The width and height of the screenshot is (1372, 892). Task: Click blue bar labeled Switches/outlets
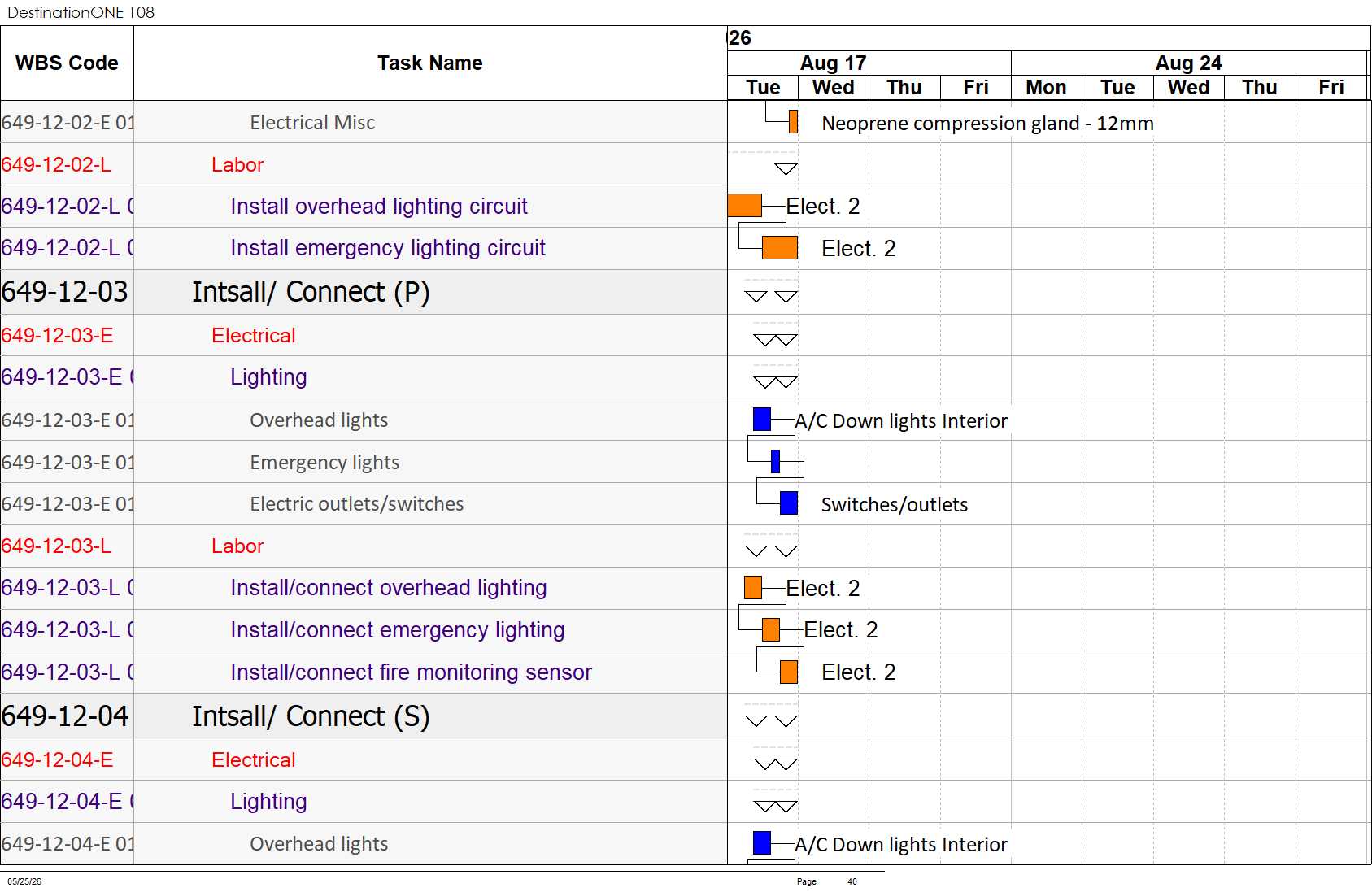tap(789, 503)
